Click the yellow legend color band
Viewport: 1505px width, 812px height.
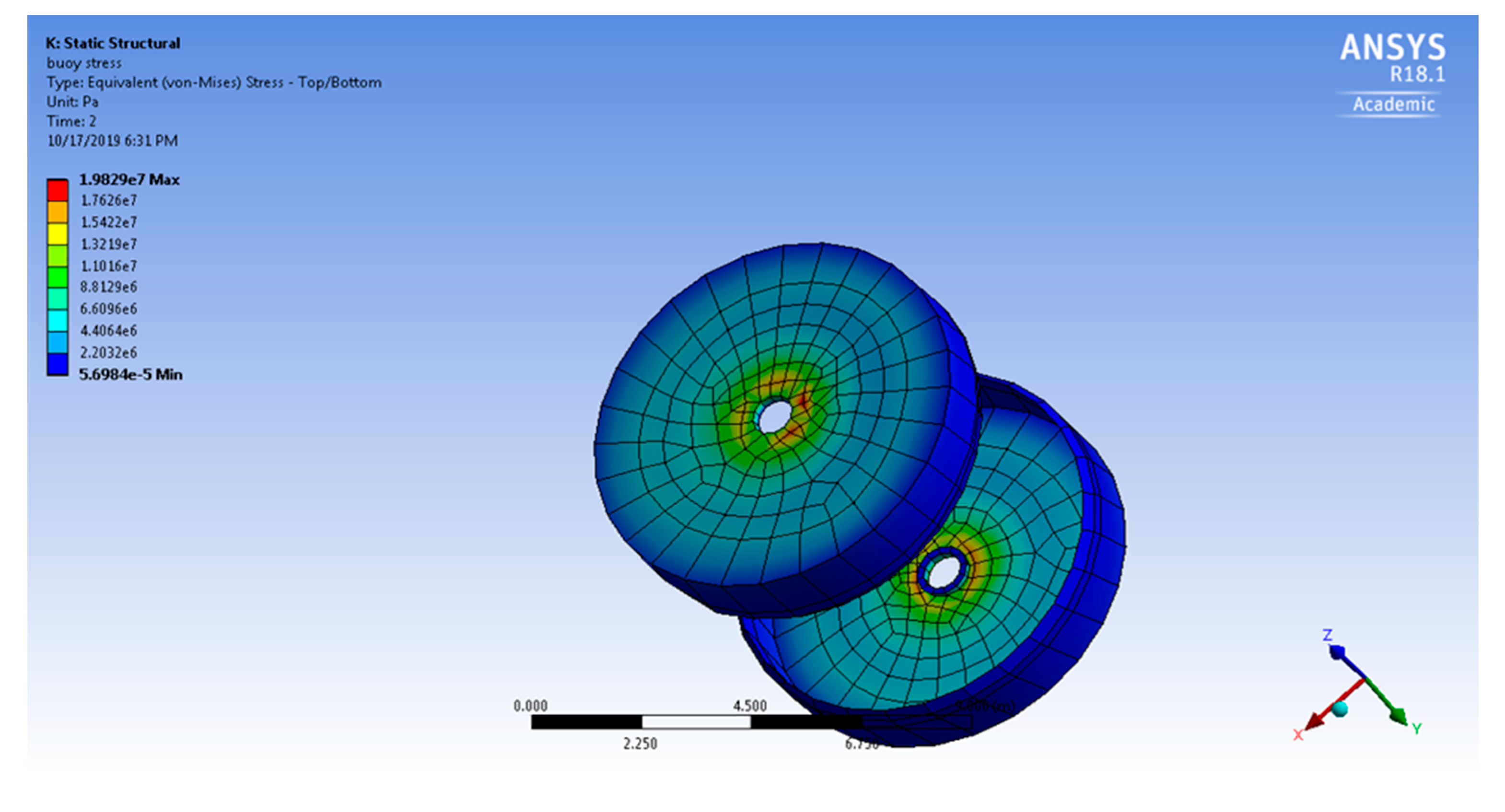pyautogui.click(x=57, y=233)
